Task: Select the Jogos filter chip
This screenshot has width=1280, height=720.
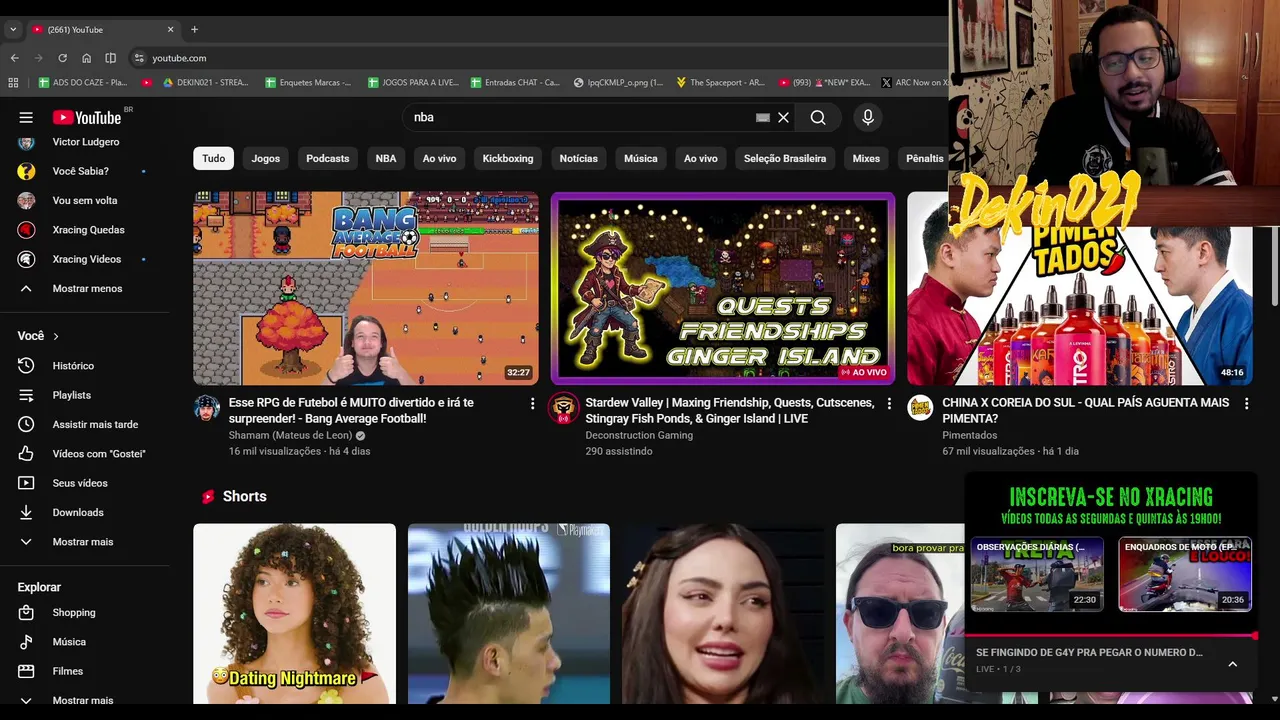Action: (x=266, y=158)
